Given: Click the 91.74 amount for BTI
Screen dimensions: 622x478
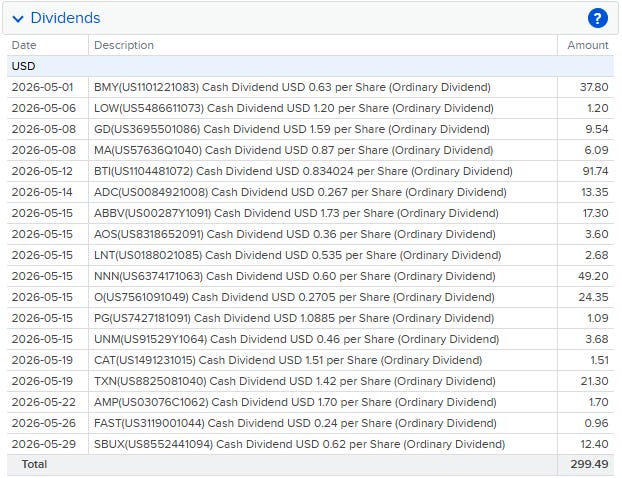Looking at the screenshot, I should click(595, 171).
